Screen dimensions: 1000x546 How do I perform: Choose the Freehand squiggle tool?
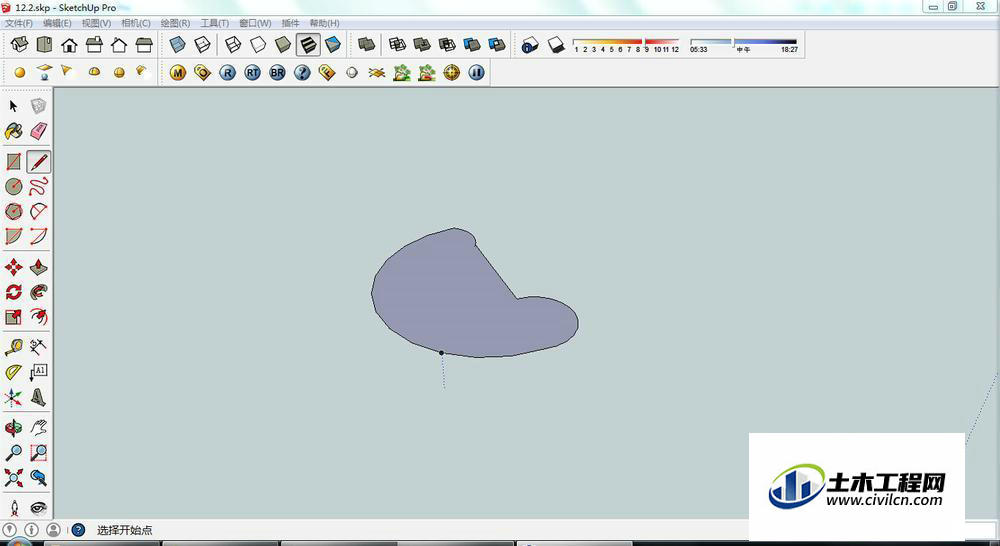(38, 186)
